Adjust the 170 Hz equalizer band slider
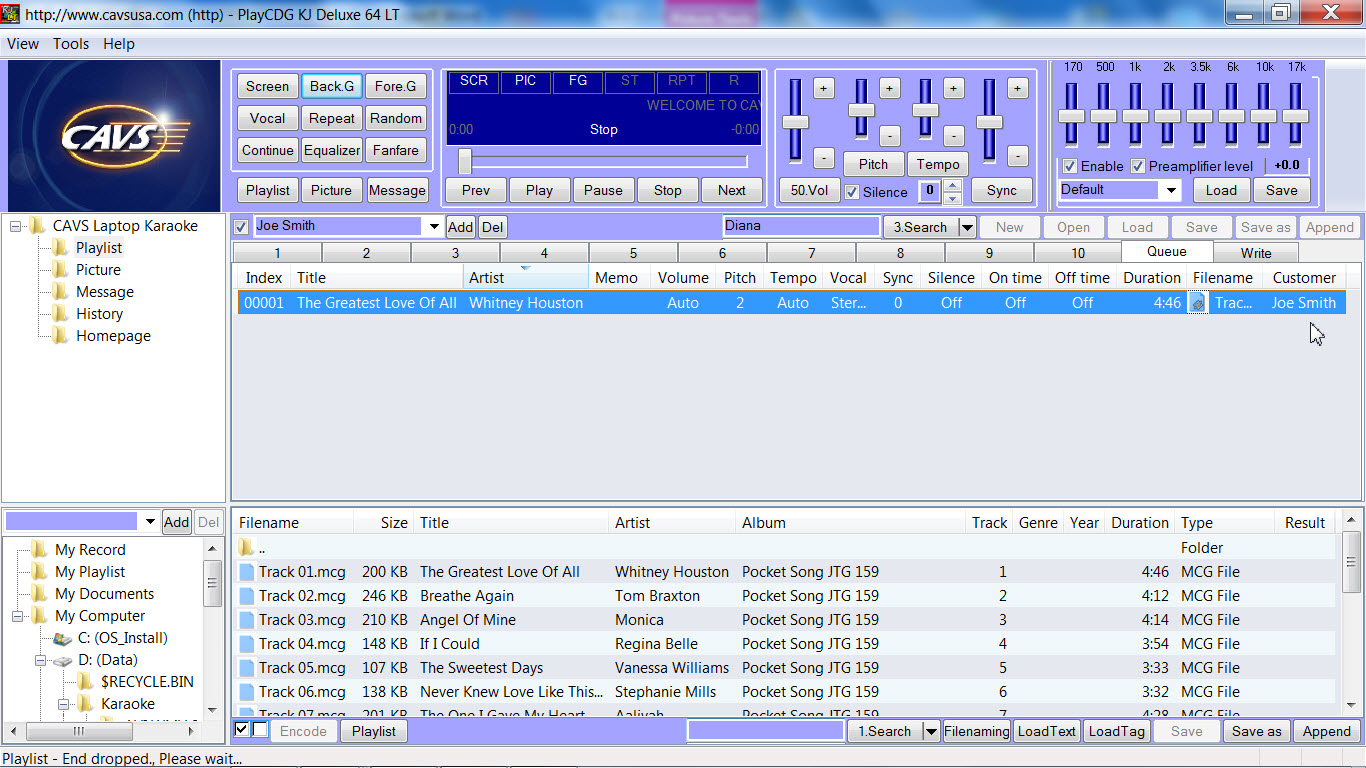This screenshot has height=768, width=1366. pyautogui.click(x=1071, y=115)
